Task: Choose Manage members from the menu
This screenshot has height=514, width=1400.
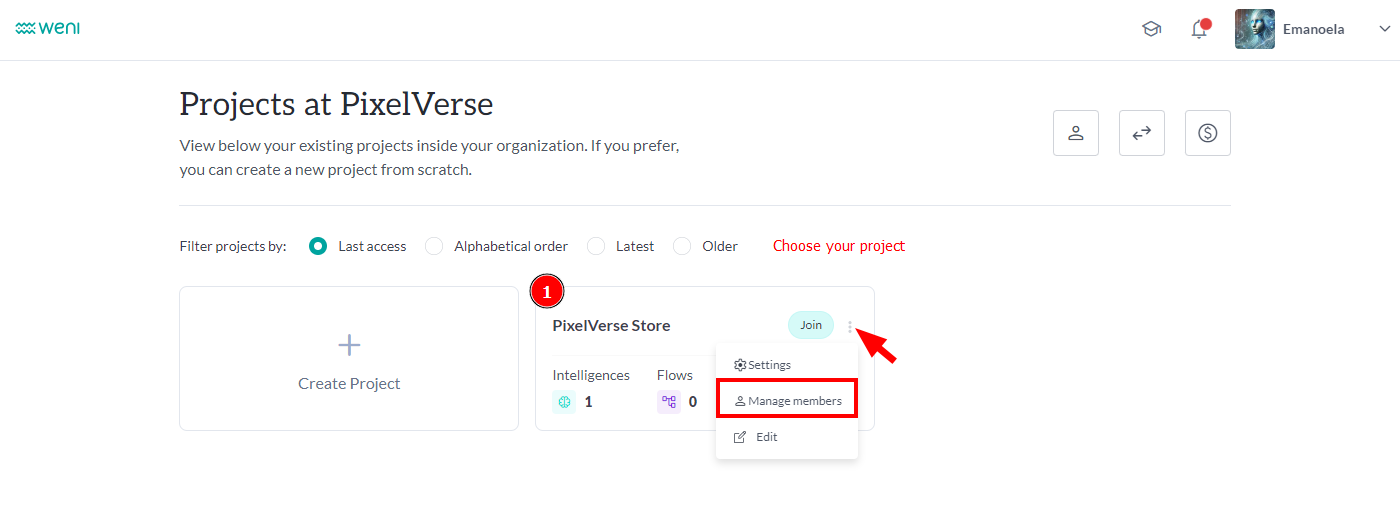Action: coord(787,401)
